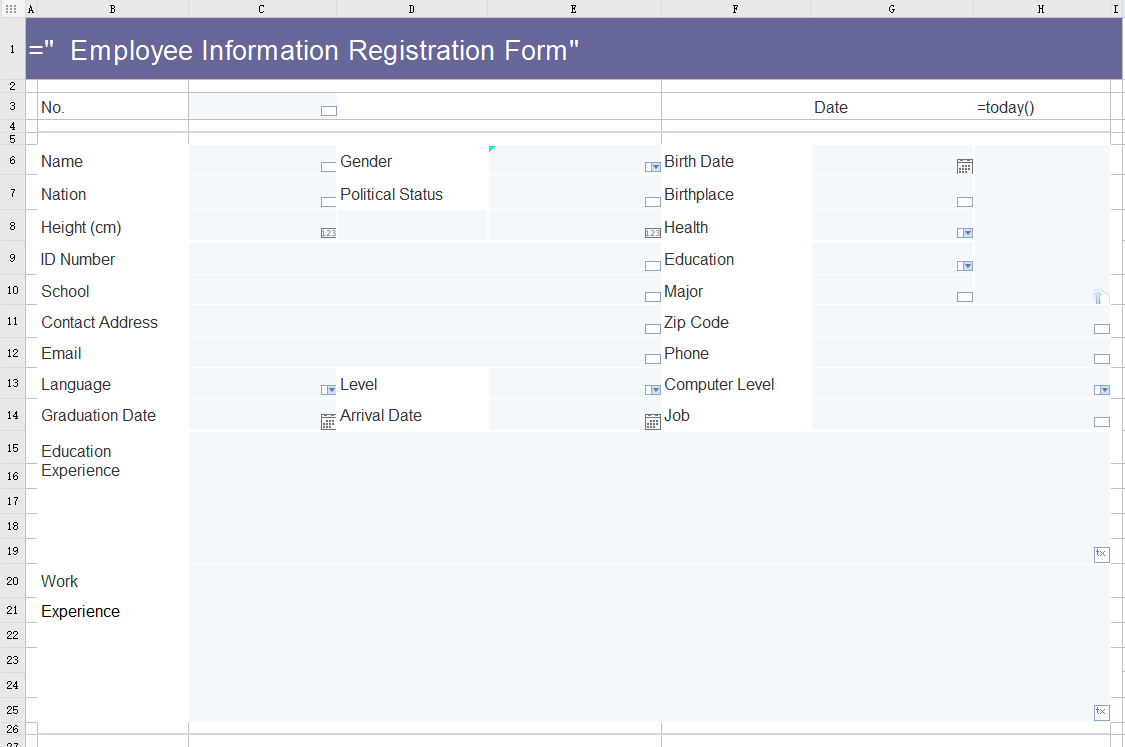1125x747 pixels.
Task: Expand the Health dropdown list
Action: click(964, 232)
